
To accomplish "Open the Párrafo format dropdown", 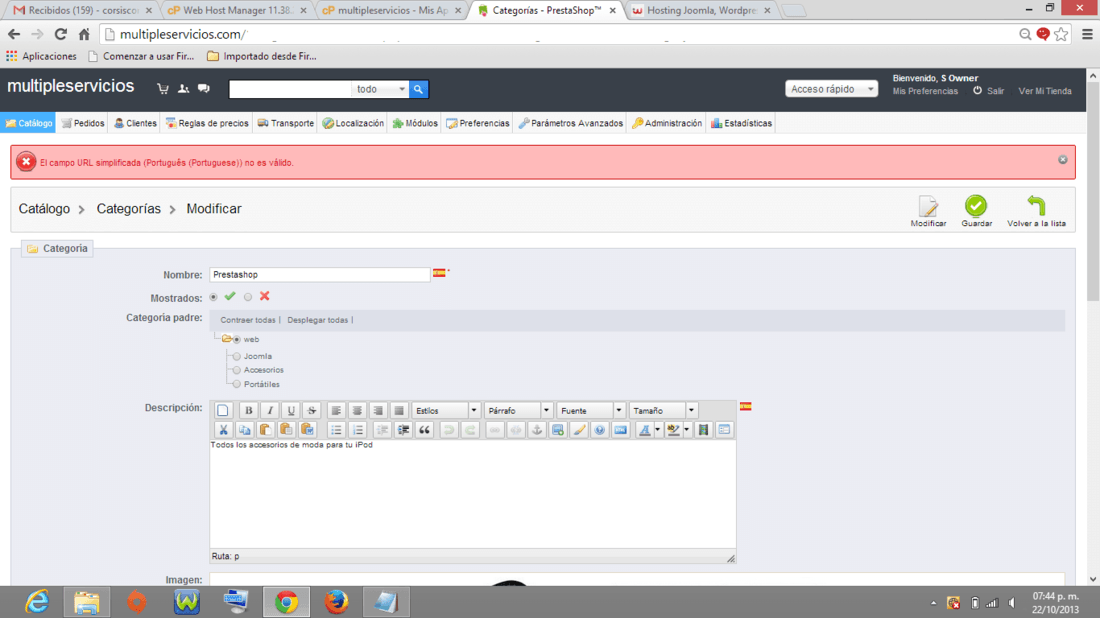I will coord(518,410).
